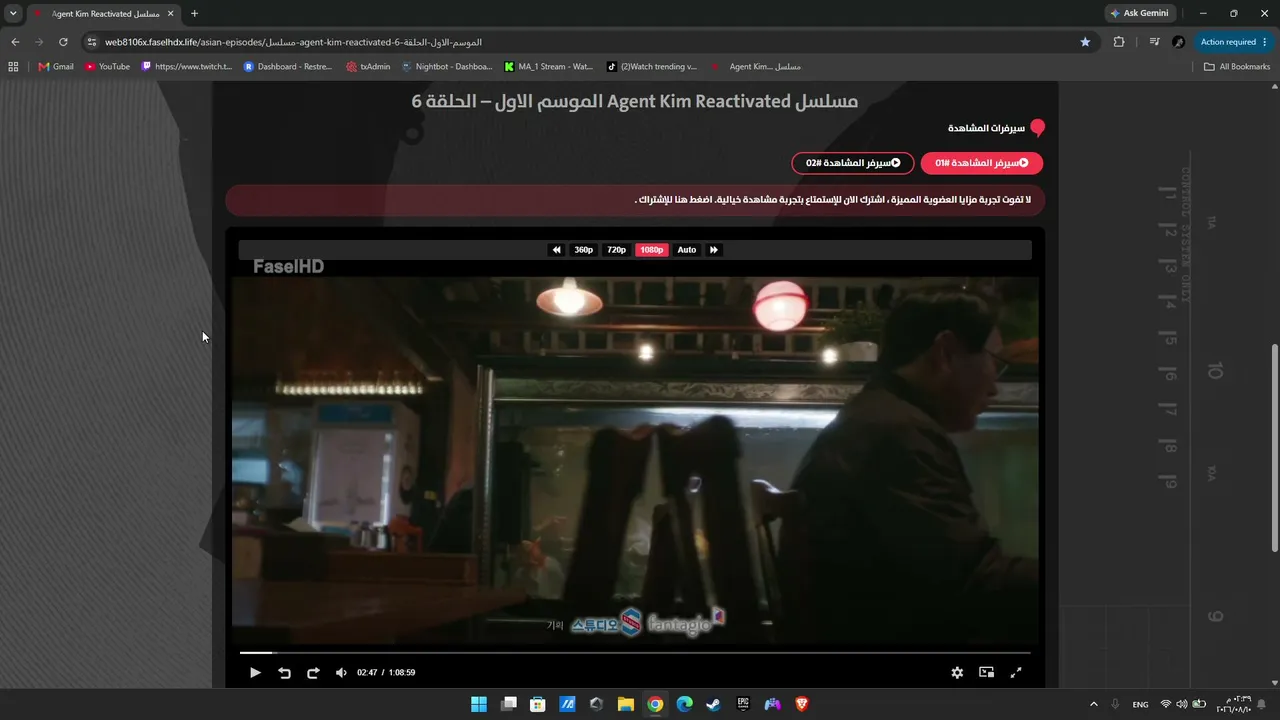Open Epic Games Launcher from the taskbar

tap(743, 704)
